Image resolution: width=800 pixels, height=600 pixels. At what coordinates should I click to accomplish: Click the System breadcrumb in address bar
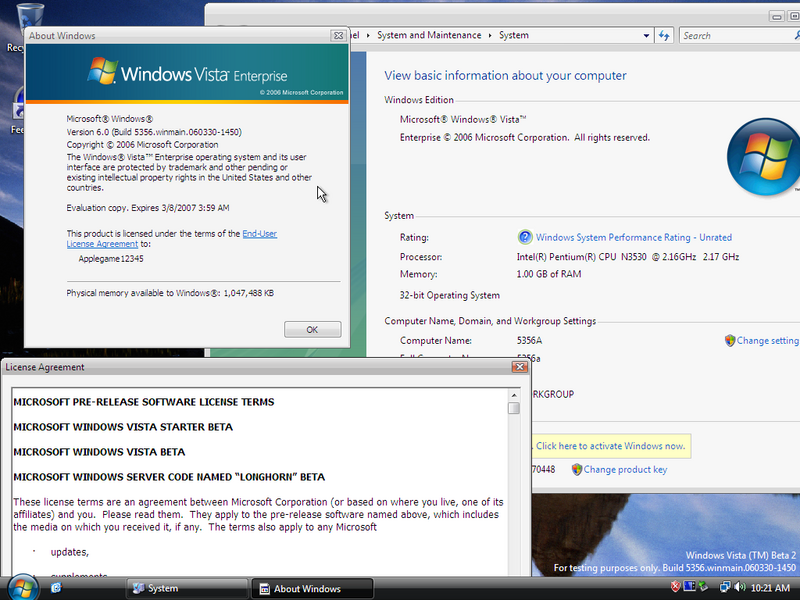pos(514,35)
